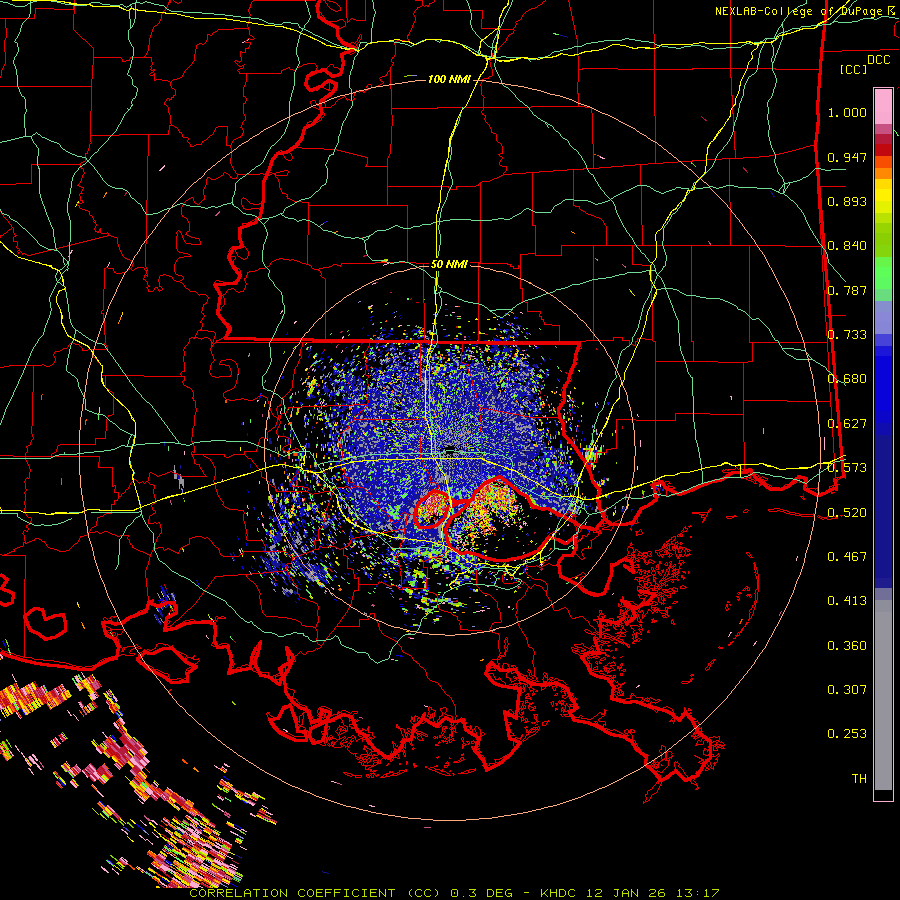This screenshot has width=900, height=900.
Task: Pick the bright blue segment beside 0.680
Action: pyautogui.click(x=883, y=385)
